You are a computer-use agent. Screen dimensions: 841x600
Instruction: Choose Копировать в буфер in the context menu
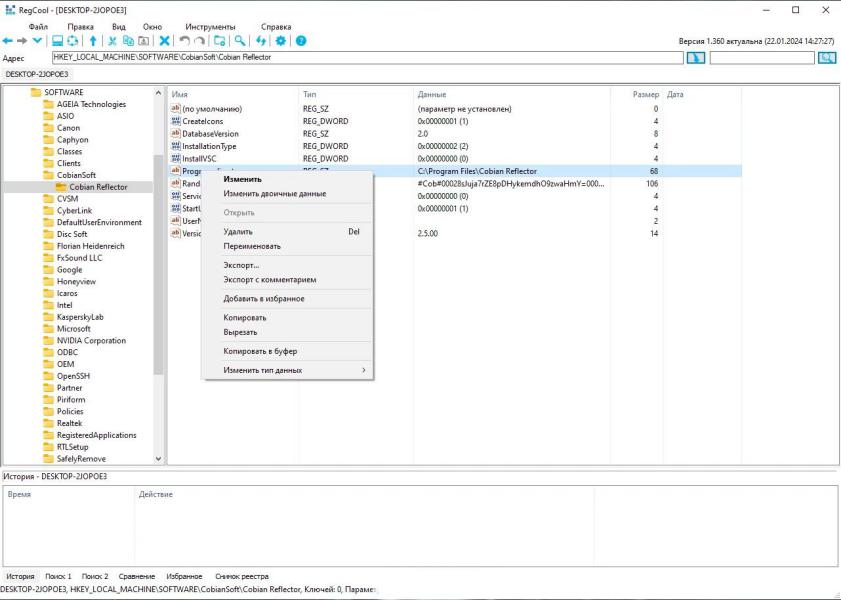pos(287,351)
